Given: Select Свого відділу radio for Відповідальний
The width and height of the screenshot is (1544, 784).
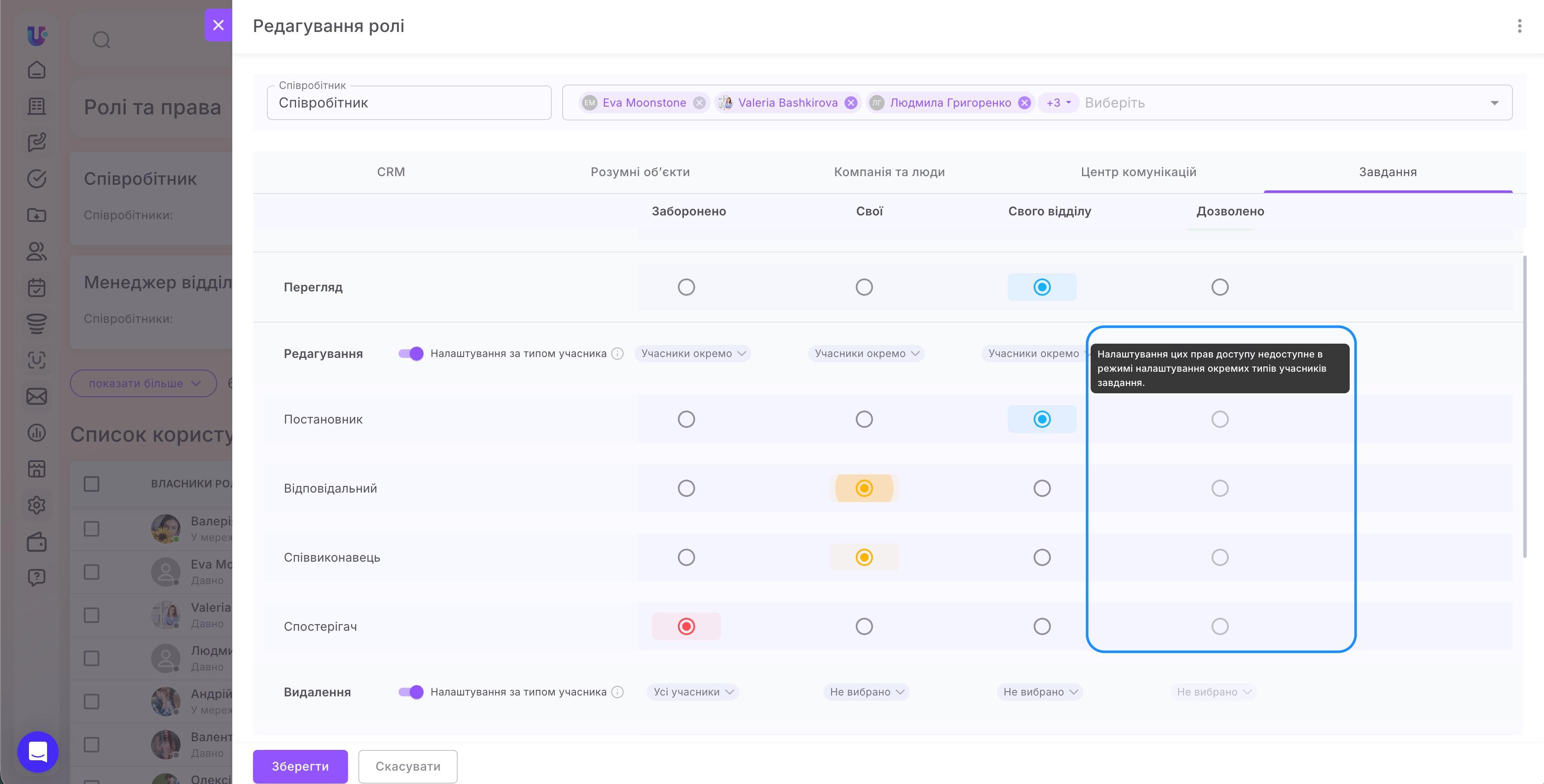Looking at the screenshot, I should 1042,489.
